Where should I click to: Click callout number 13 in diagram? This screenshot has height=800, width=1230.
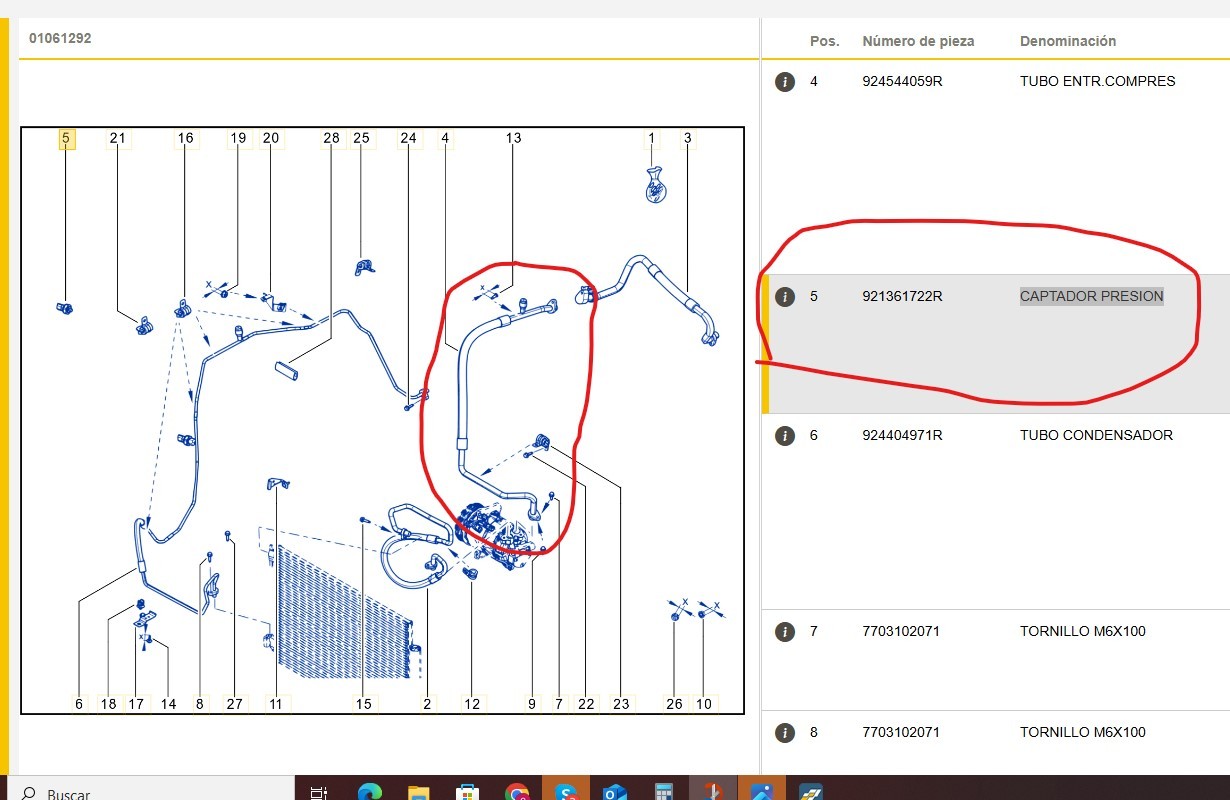click(x=513, y=138)
